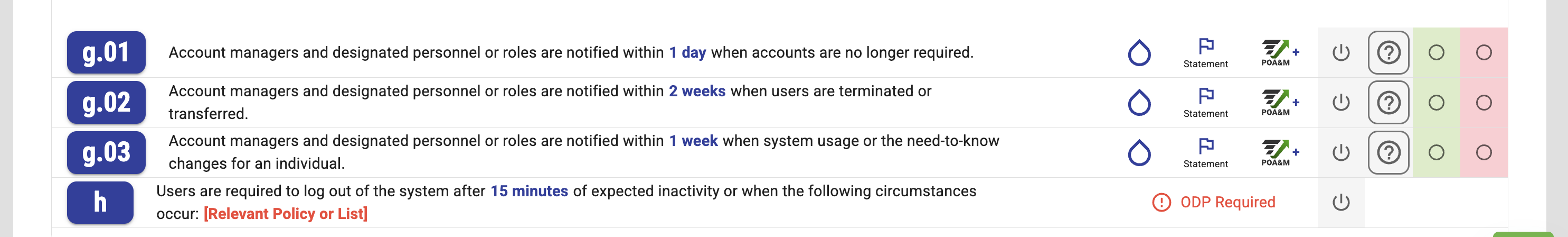Add a POA&M for g.01
Viewport: 1568px width, 237px height.
pyautogui.click(x=1280, y=52)
